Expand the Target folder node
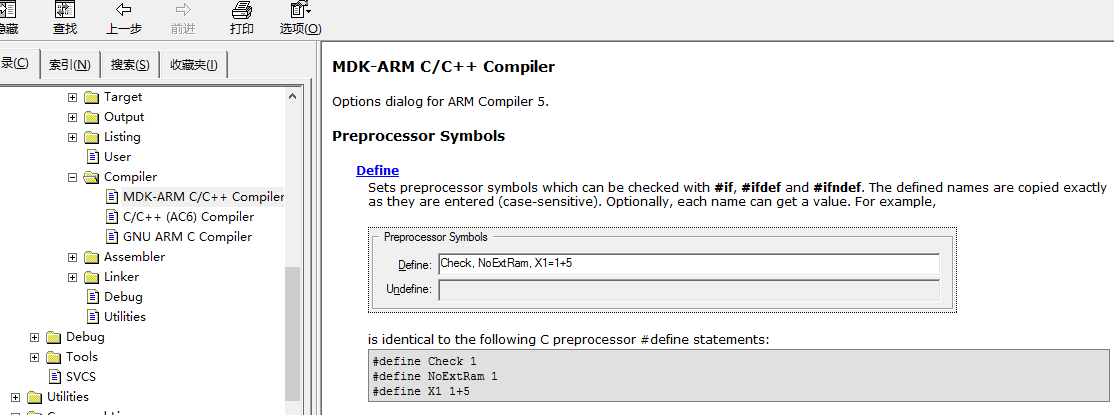The image size is (1114, 415). click(72, 97)
